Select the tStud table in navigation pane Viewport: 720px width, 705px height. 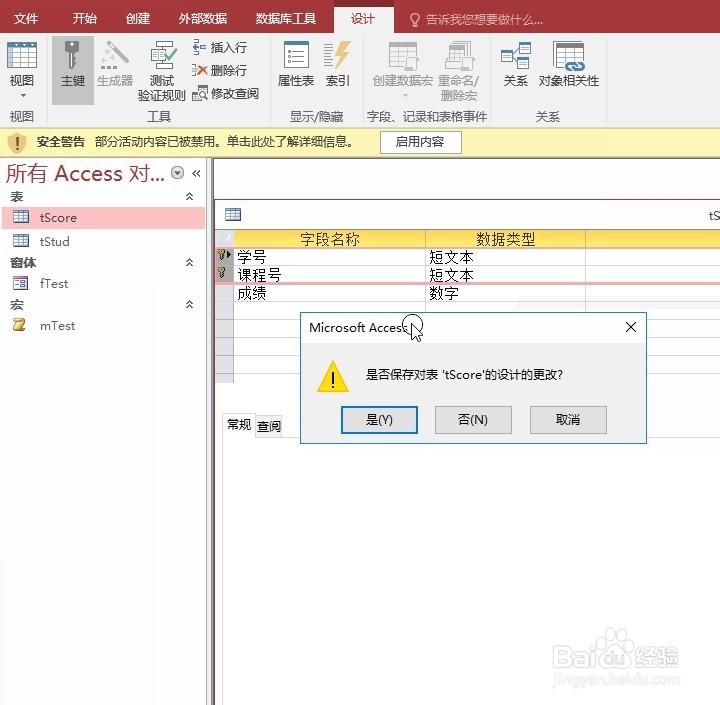point(103,241)
